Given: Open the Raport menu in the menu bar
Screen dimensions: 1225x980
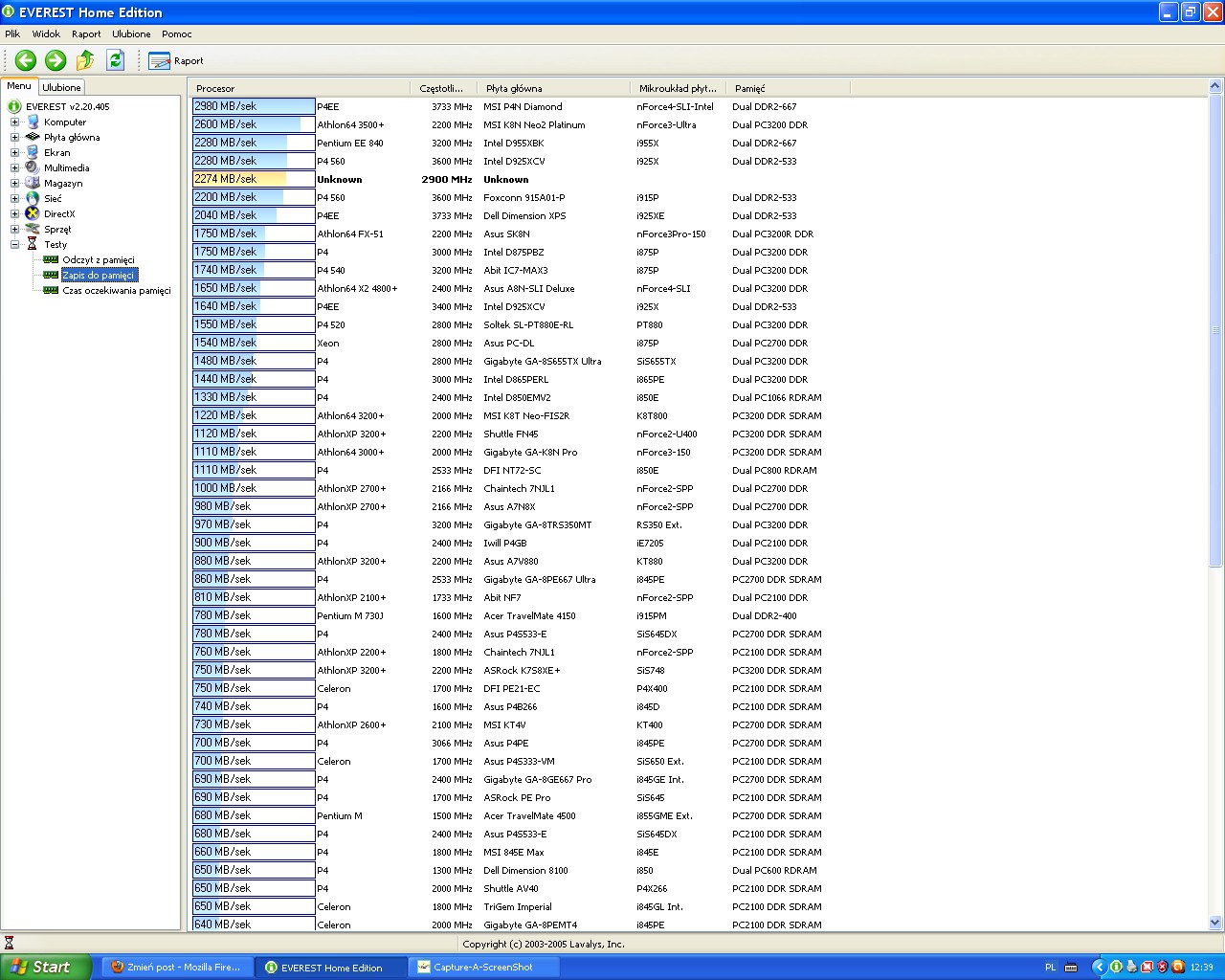Looking at the screenshot, I should click(86, 33).
